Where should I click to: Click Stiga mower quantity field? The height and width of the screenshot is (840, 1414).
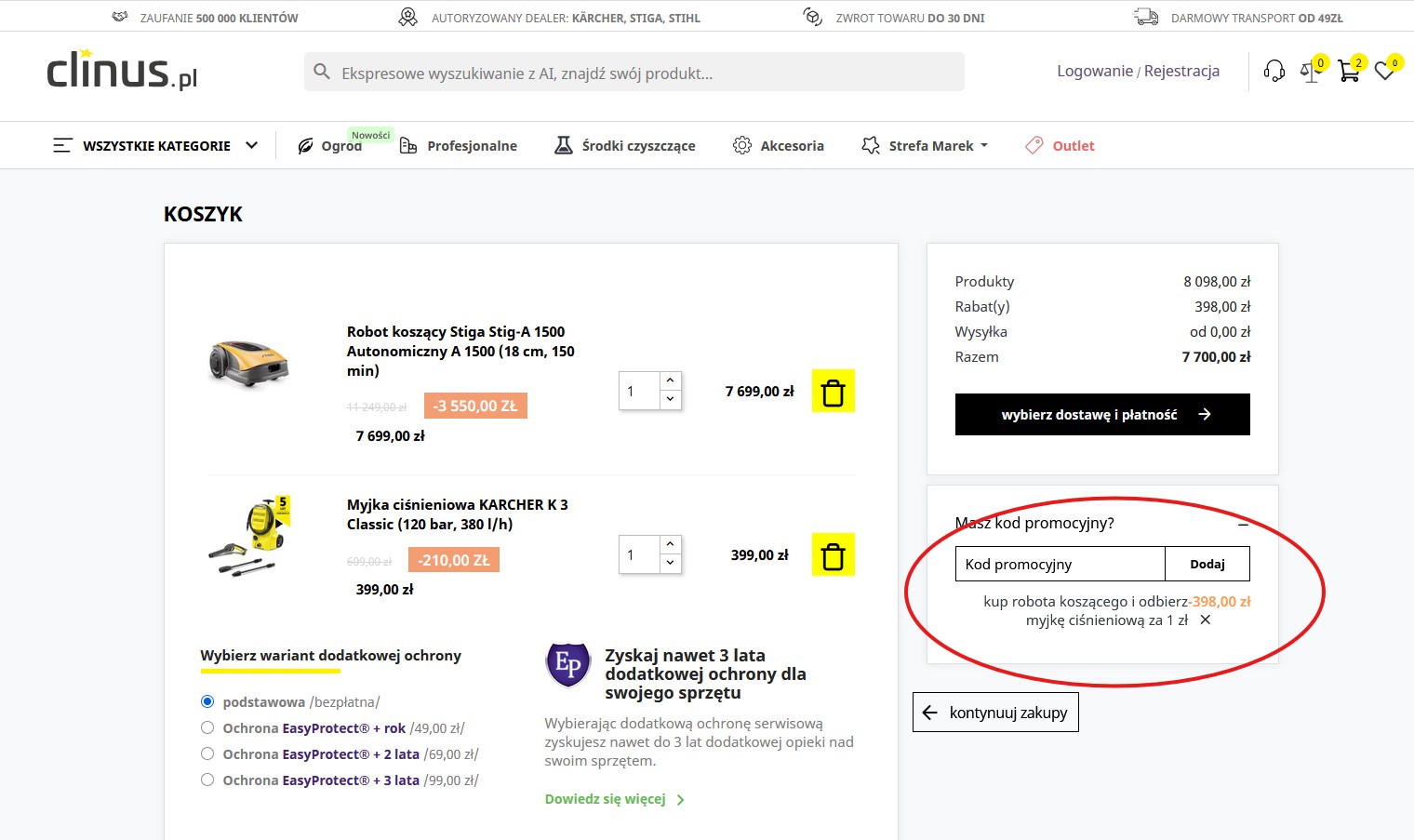(x=640, y=391)
